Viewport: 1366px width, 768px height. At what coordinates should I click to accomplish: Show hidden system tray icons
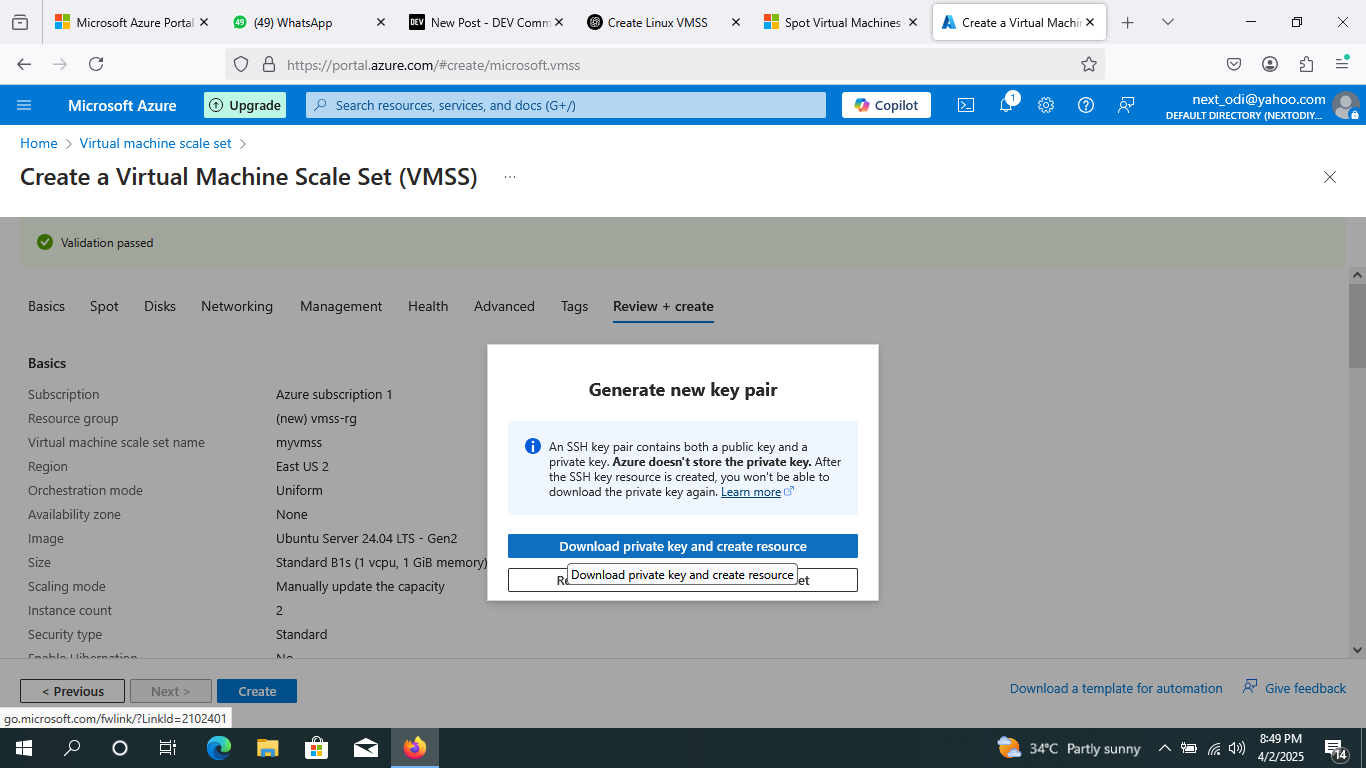tap(1164, 748)
